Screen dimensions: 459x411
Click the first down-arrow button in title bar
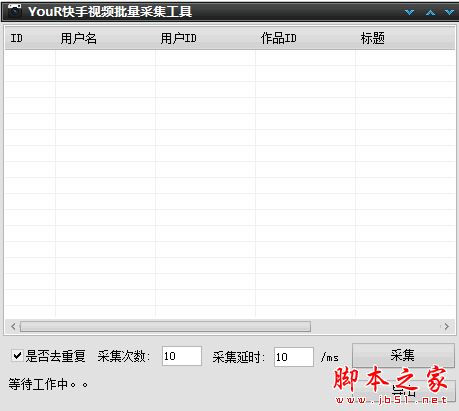[x=409, y=12]
